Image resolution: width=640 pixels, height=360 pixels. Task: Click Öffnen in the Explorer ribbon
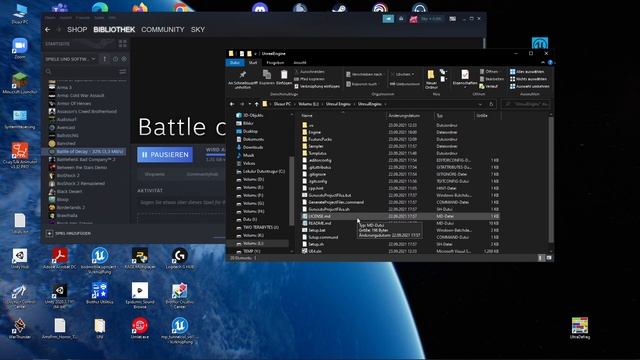coord(489,72)
